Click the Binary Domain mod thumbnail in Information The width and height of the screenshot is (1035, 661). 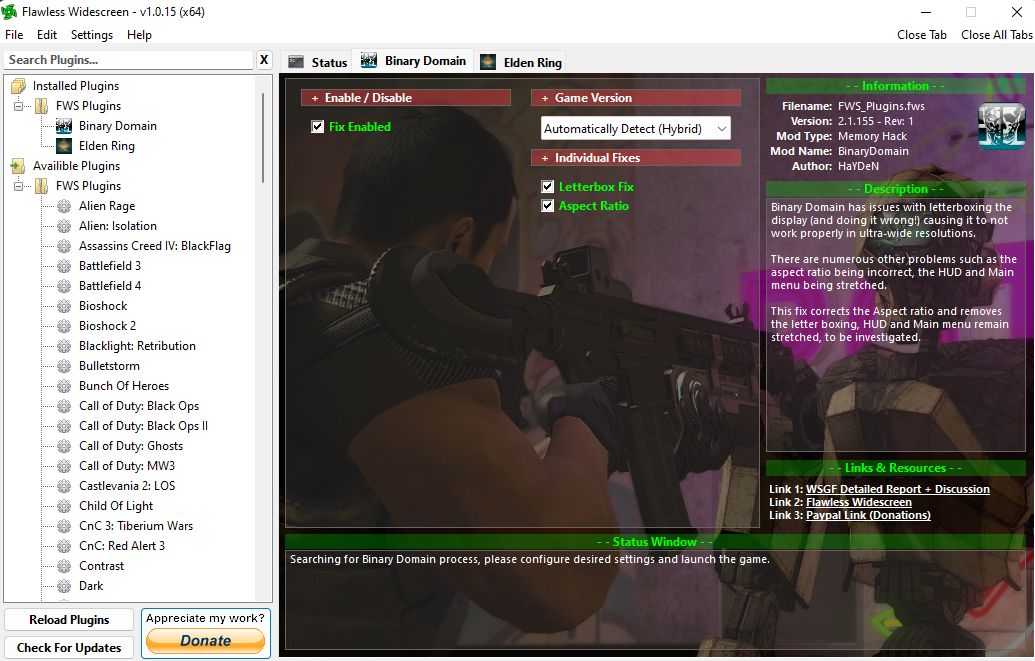pyautogui.click(x=1001, y=126)
